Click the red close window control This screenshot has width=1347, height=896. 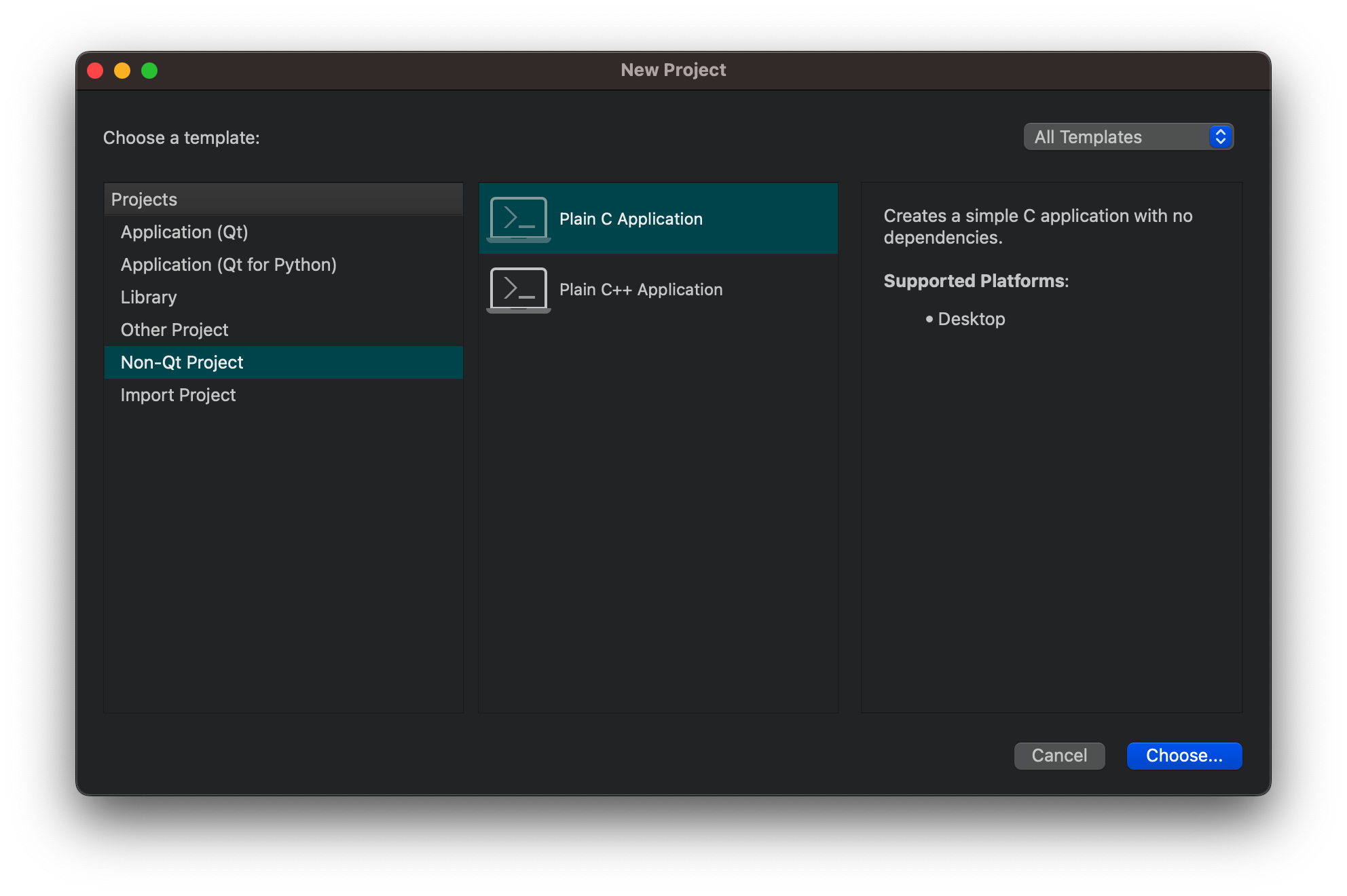click(96, 70)
